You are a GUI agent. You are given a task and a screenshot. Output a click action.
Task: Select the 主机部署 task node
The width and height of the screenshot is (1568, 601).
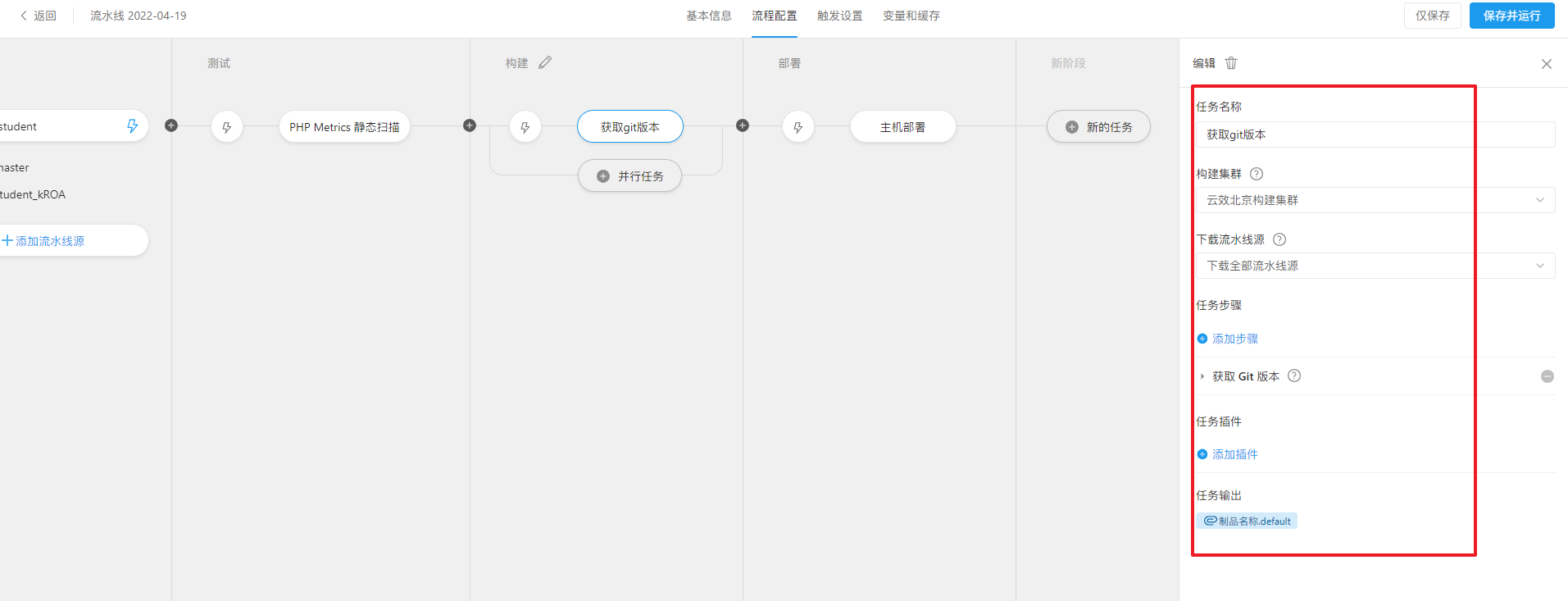[903, 127]
